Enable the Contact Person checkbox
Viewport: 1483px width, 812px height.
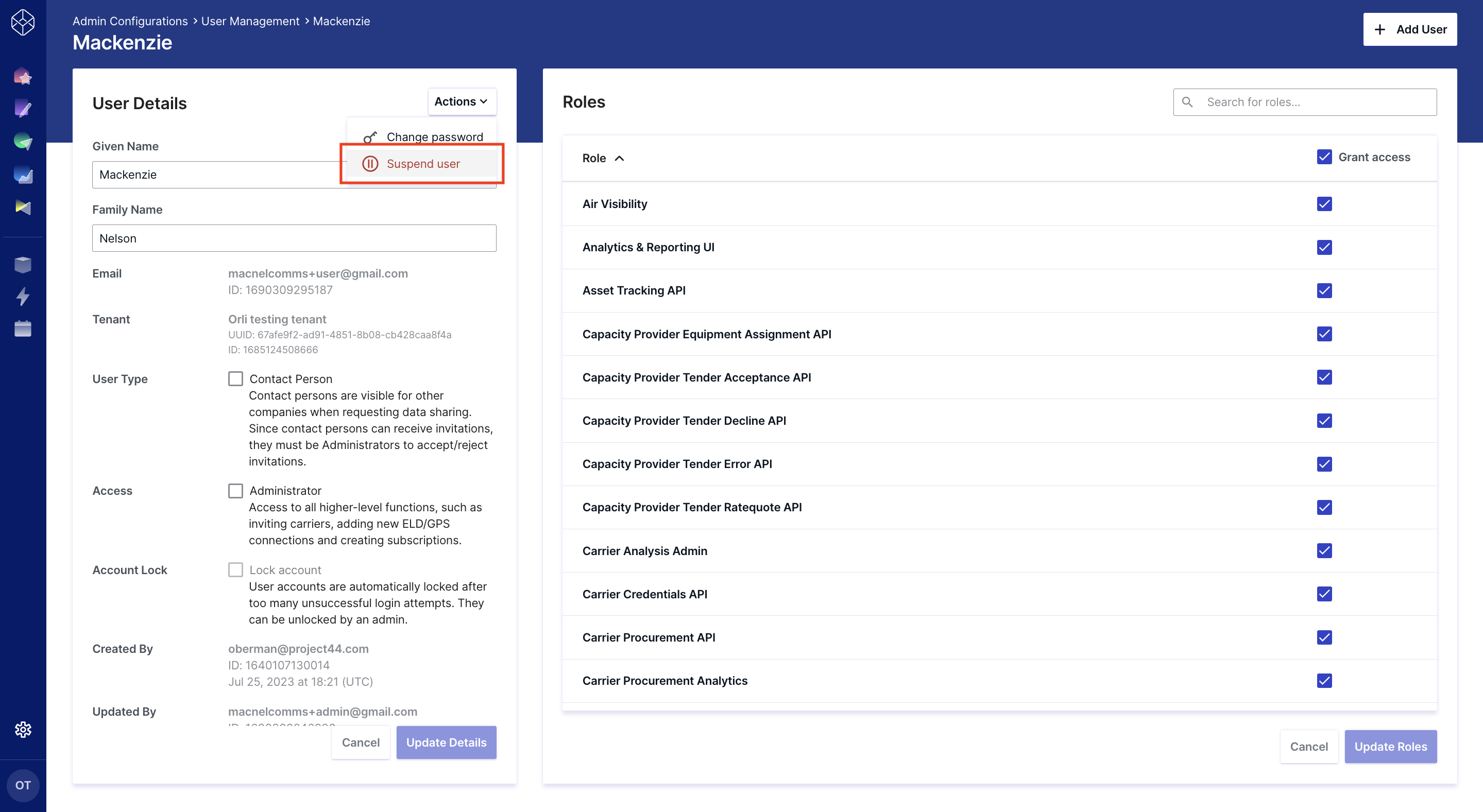[236, 378]
